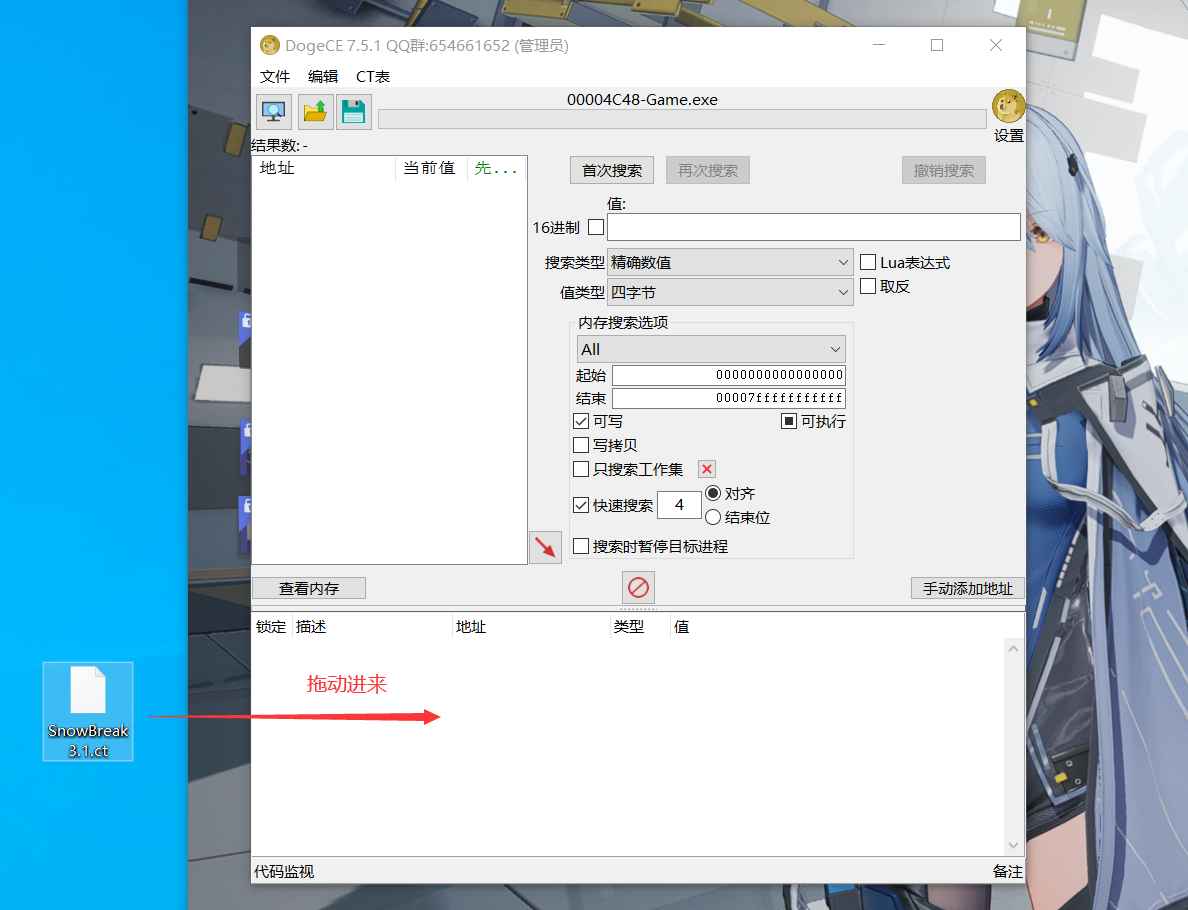Screen dimensions: 1188x910
Task: Expand the memory region dropdown set to All
Action: tap(711, 349)
